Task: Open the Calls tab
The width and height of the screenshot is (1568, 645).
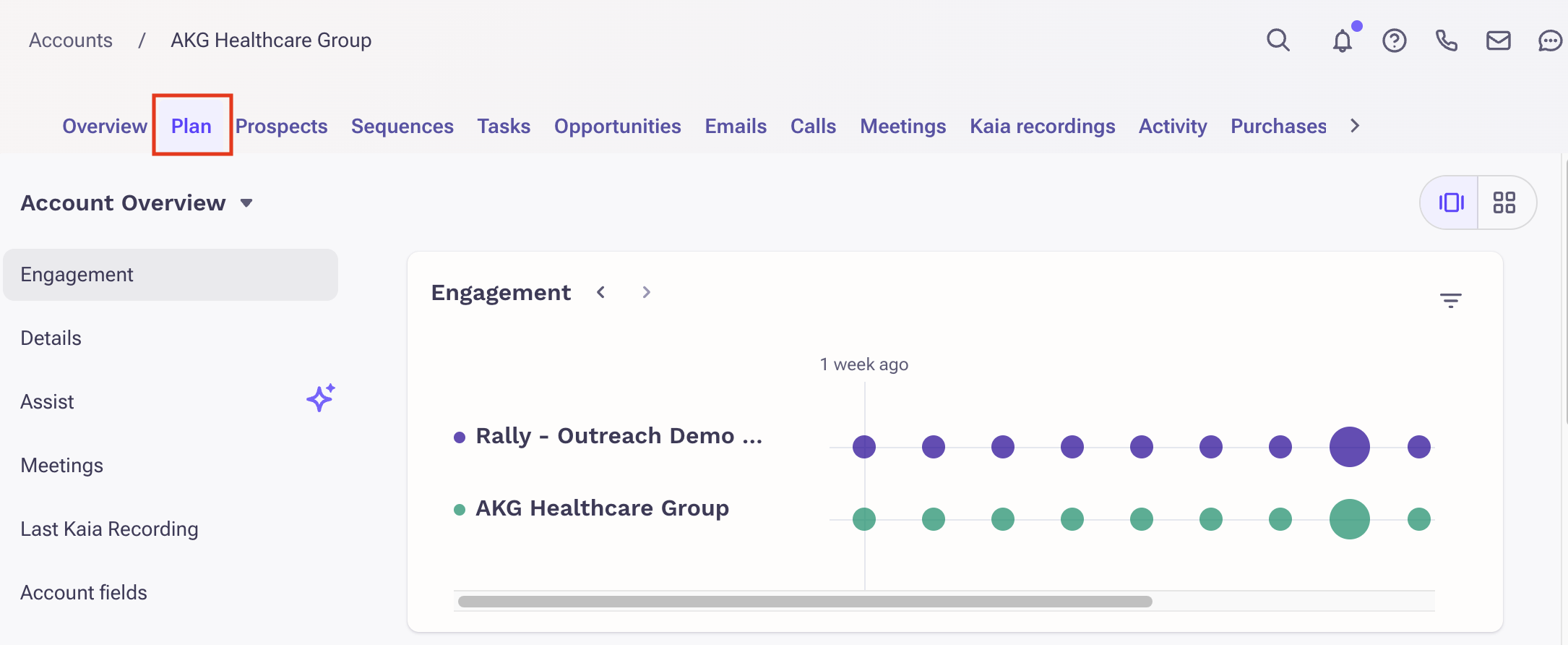Action: (814, 126)
